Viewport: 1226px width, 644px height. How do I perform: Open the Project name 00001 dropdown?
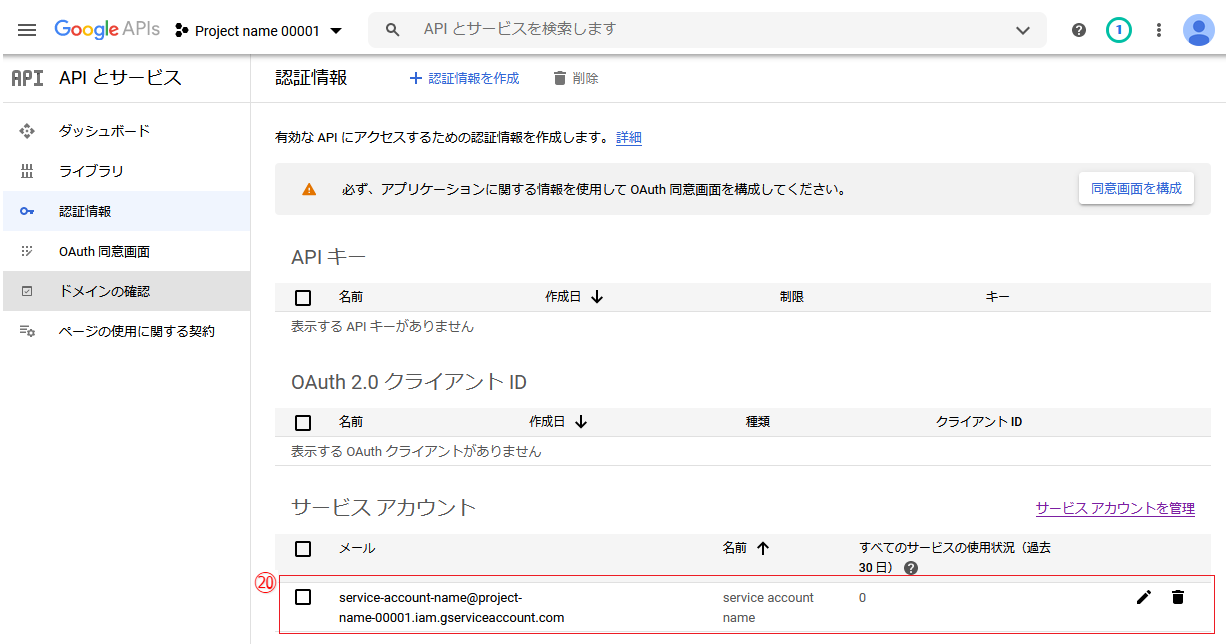point(259,31)
